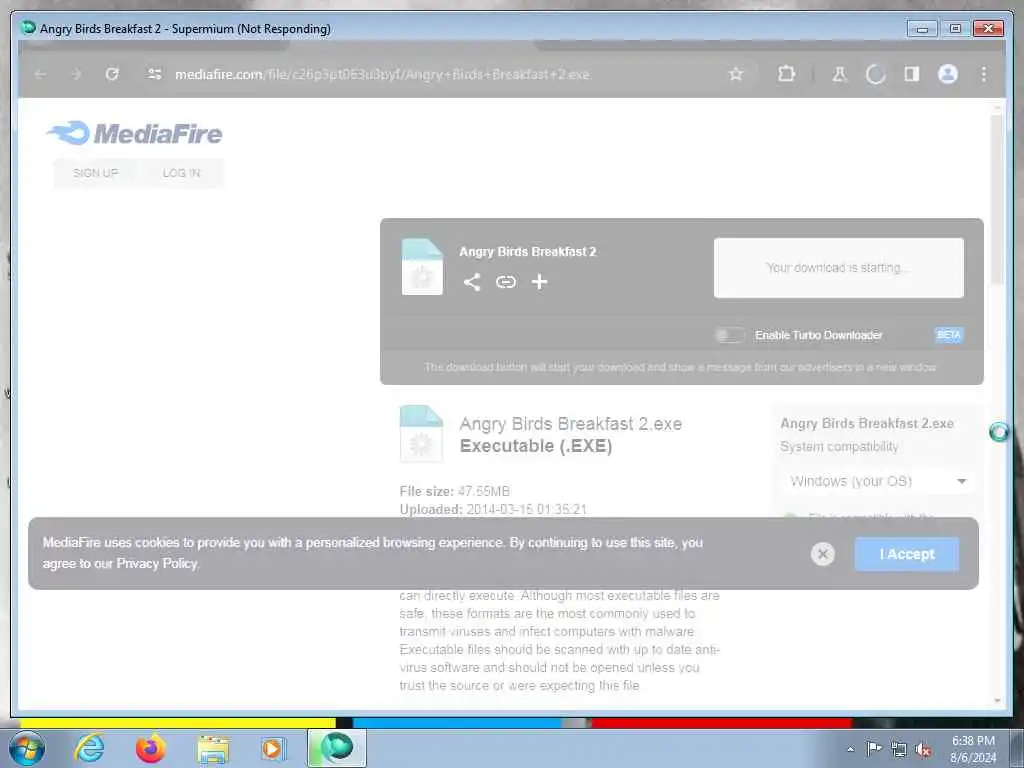This screenshot has height=768, width=1024.
Task: Click the 'File size: 47.55MB' text
Action: (x=455, y=491)
